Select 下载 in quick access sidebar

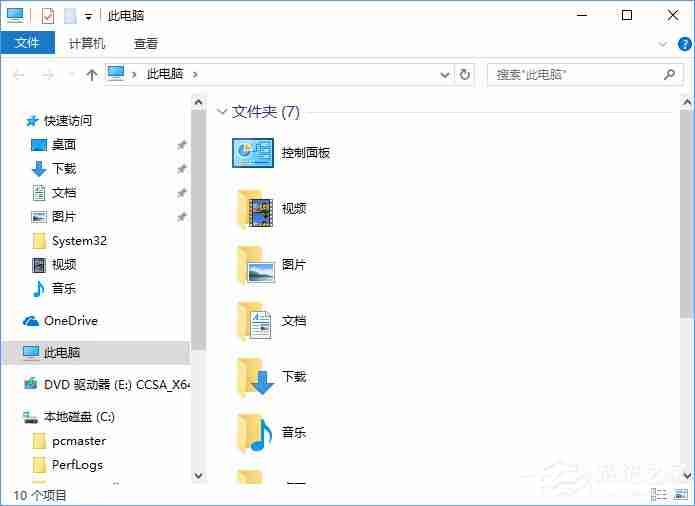(x=64, y=168)
